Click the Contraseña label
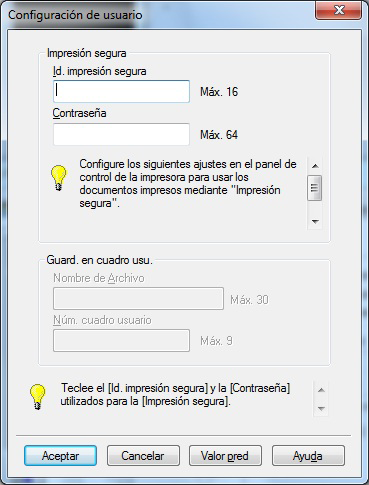Viewport: 369px width, 485px height. point(79,113)
